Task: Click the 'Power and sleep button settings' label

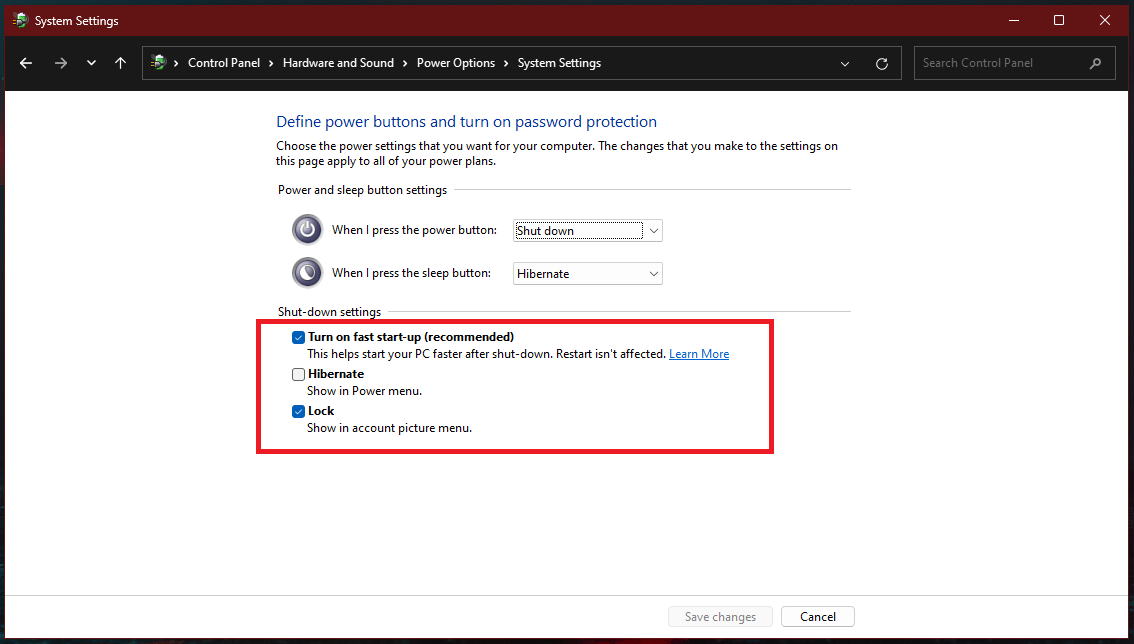Action: (x=362, y=190)
